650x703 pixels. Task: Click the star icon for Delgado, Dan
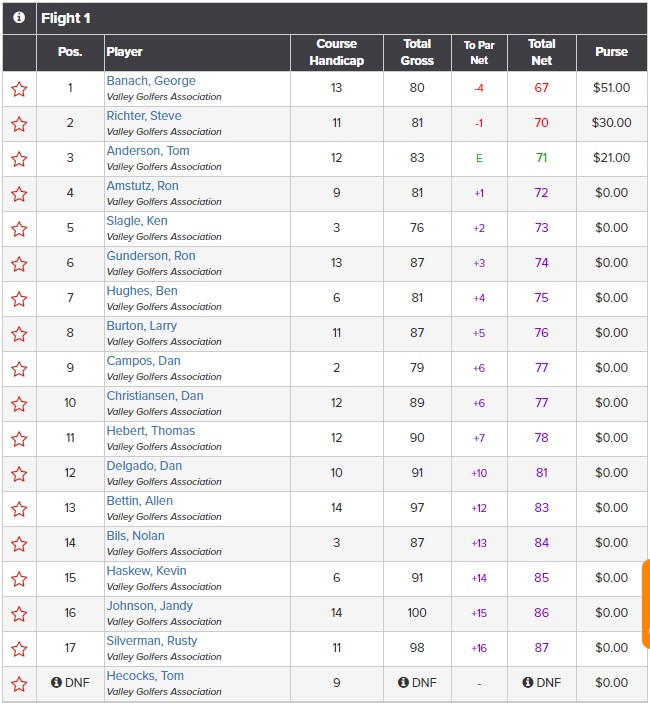pyautogui.click(x=19, y=474)
